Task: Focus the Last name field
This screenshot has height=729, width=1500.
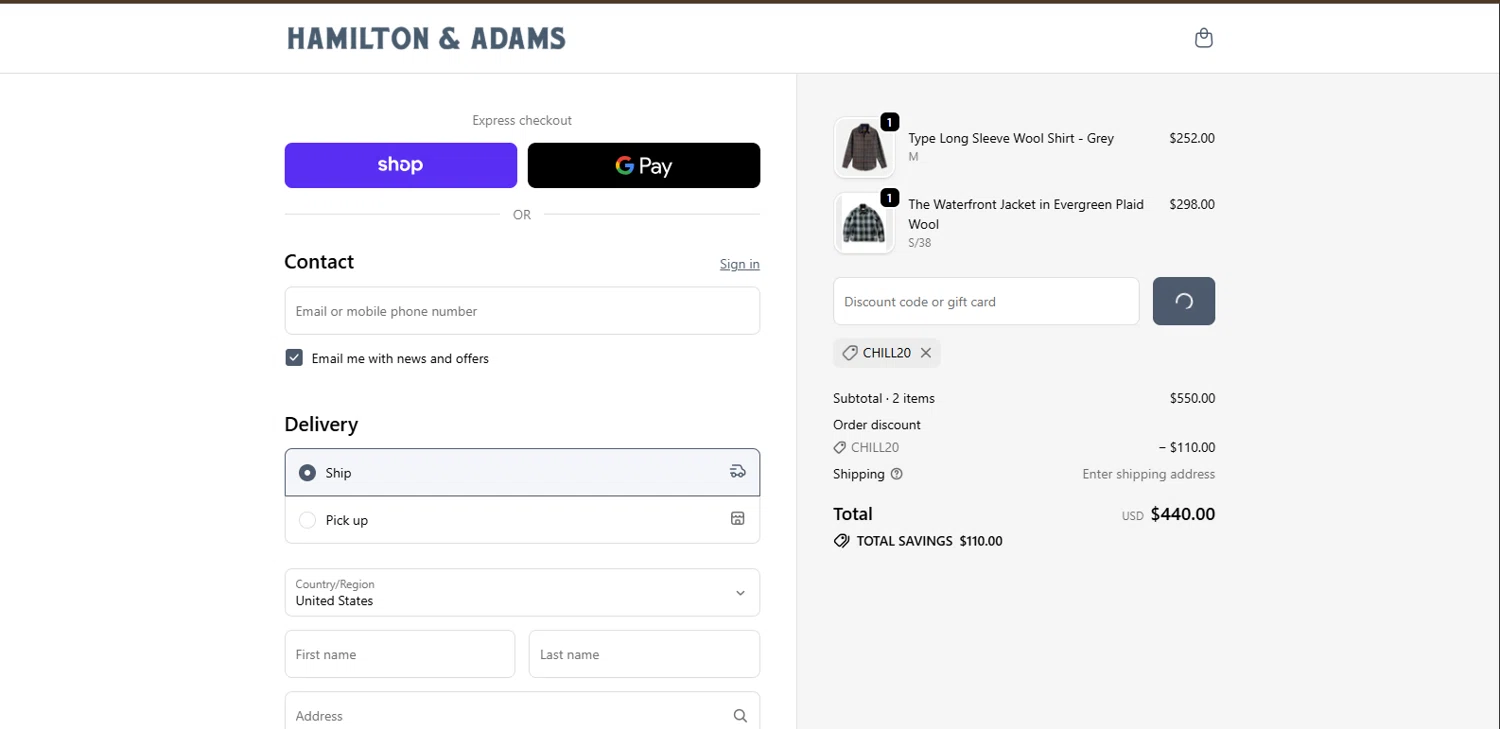Action: click(x=644, y=654)
